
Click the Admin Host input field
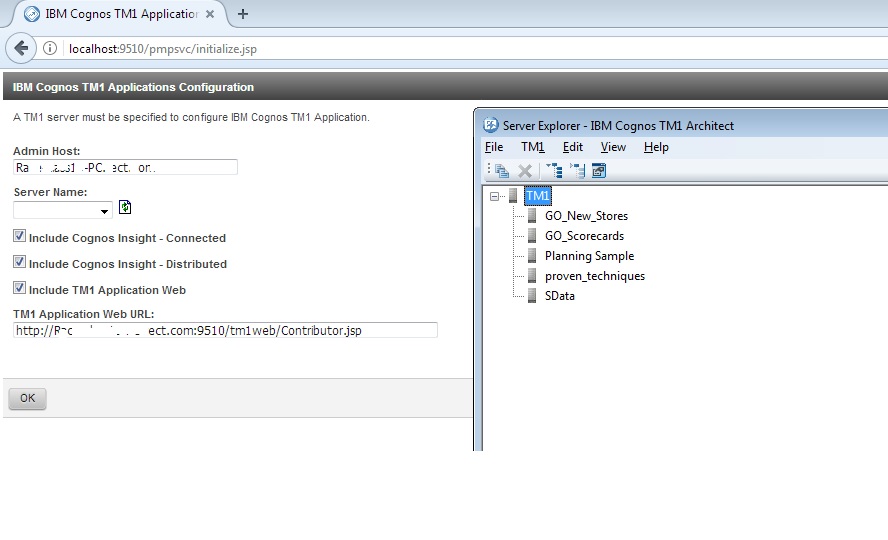pos(125,167)
